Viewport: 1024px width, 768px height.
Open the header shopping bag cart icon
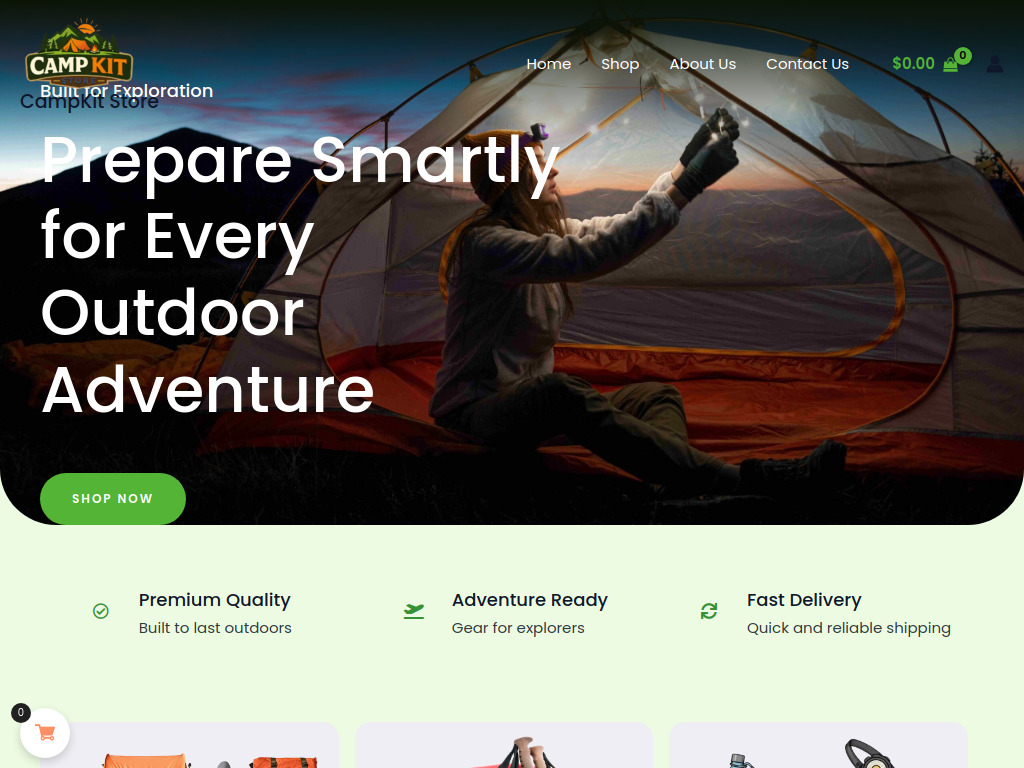(x=950, y=64)
